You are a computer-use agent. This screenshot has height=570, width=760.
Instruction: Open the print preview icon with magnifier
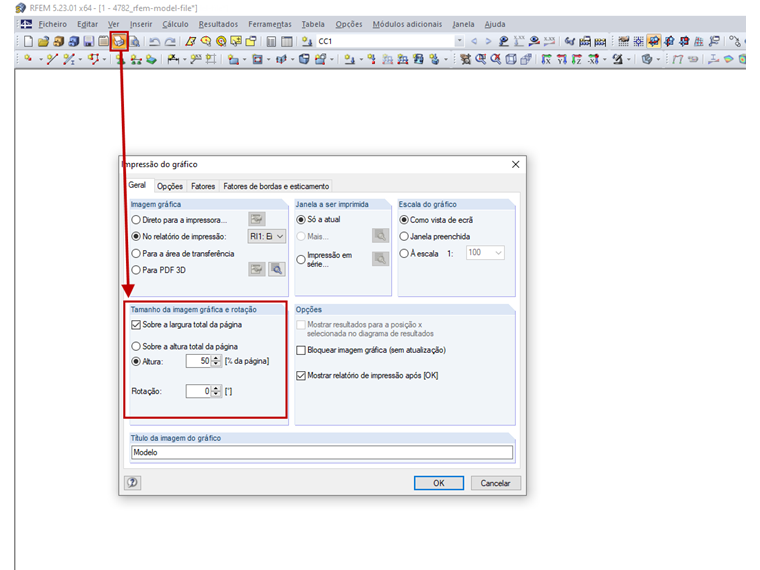click(134, 41)
